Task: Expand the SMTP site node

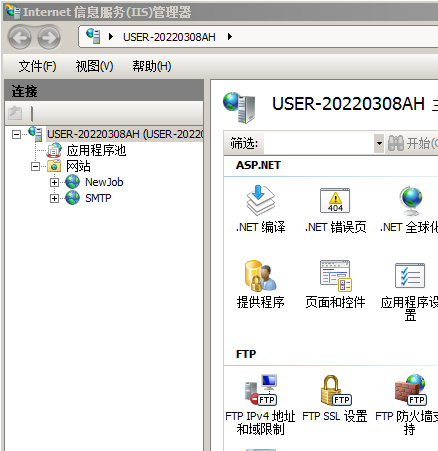Action: (x=54, y=198)
